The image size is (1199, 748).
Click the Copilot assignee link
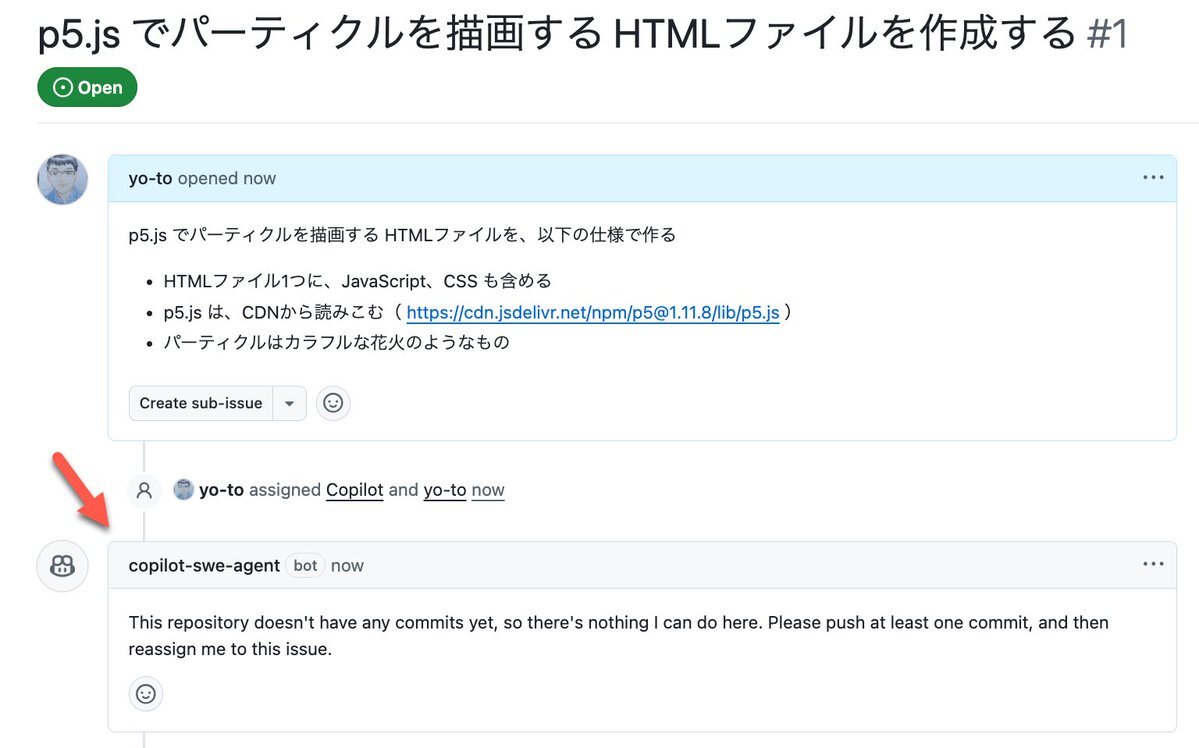click(x=354, y=489)
